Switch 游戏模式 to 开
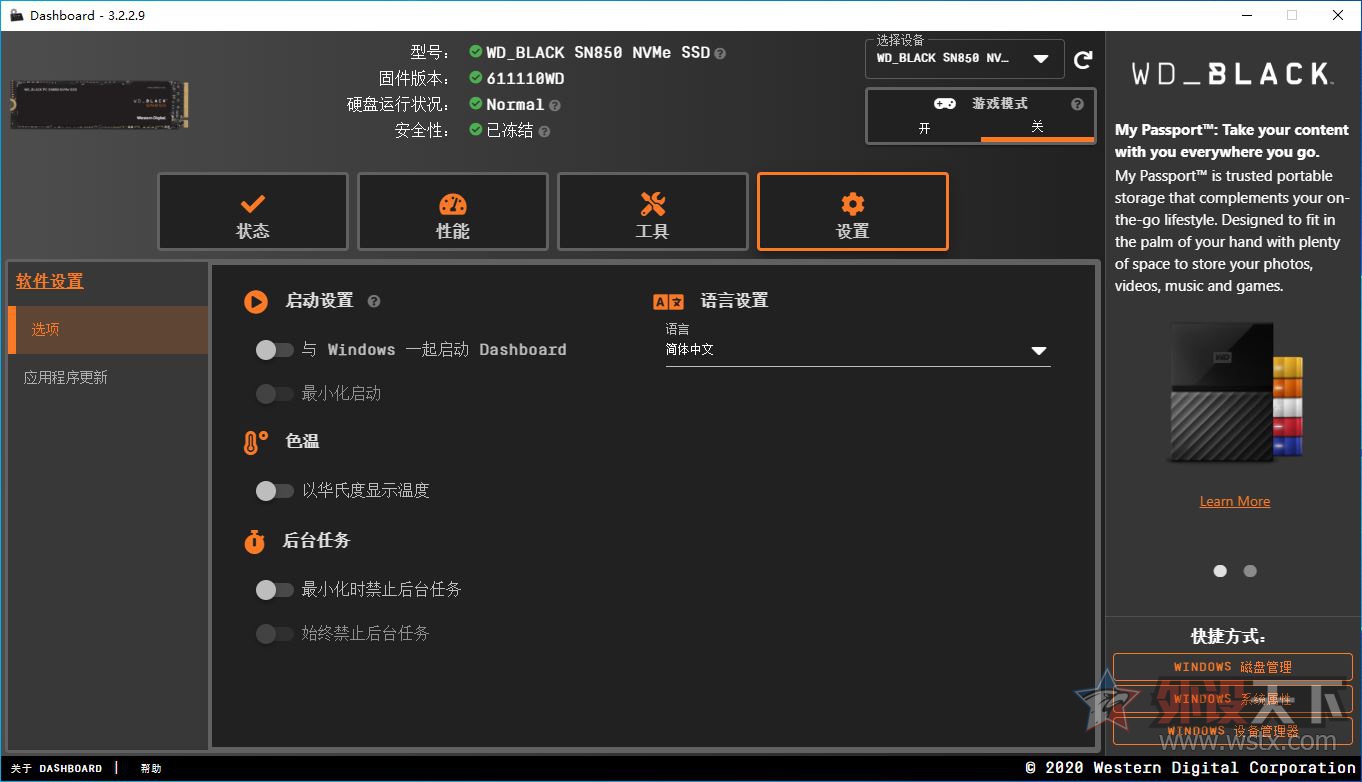The image size is (1362, 782). click(x=923, y=127)
